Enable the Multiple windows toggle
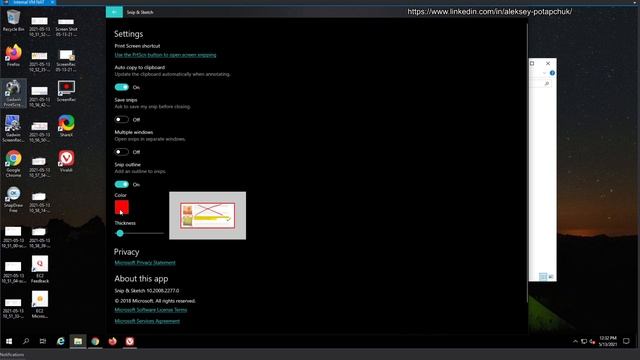640x360 pixels. coord(122,152)
